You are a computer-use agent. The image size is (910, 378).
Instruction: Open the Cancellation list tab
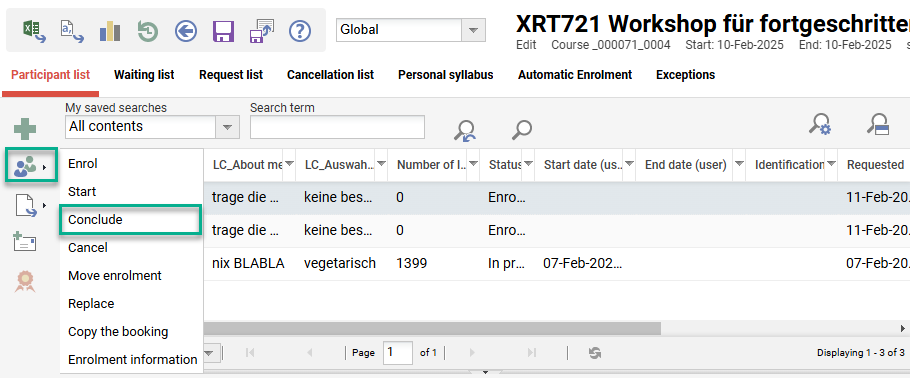pyautogui.click(x=330, y=75)
